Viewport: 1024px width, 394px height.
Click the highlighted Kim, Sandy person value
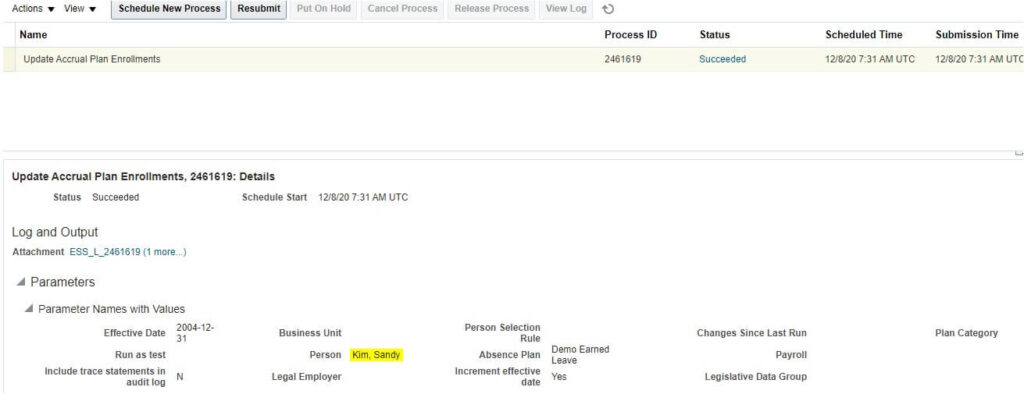pos(377,355)
